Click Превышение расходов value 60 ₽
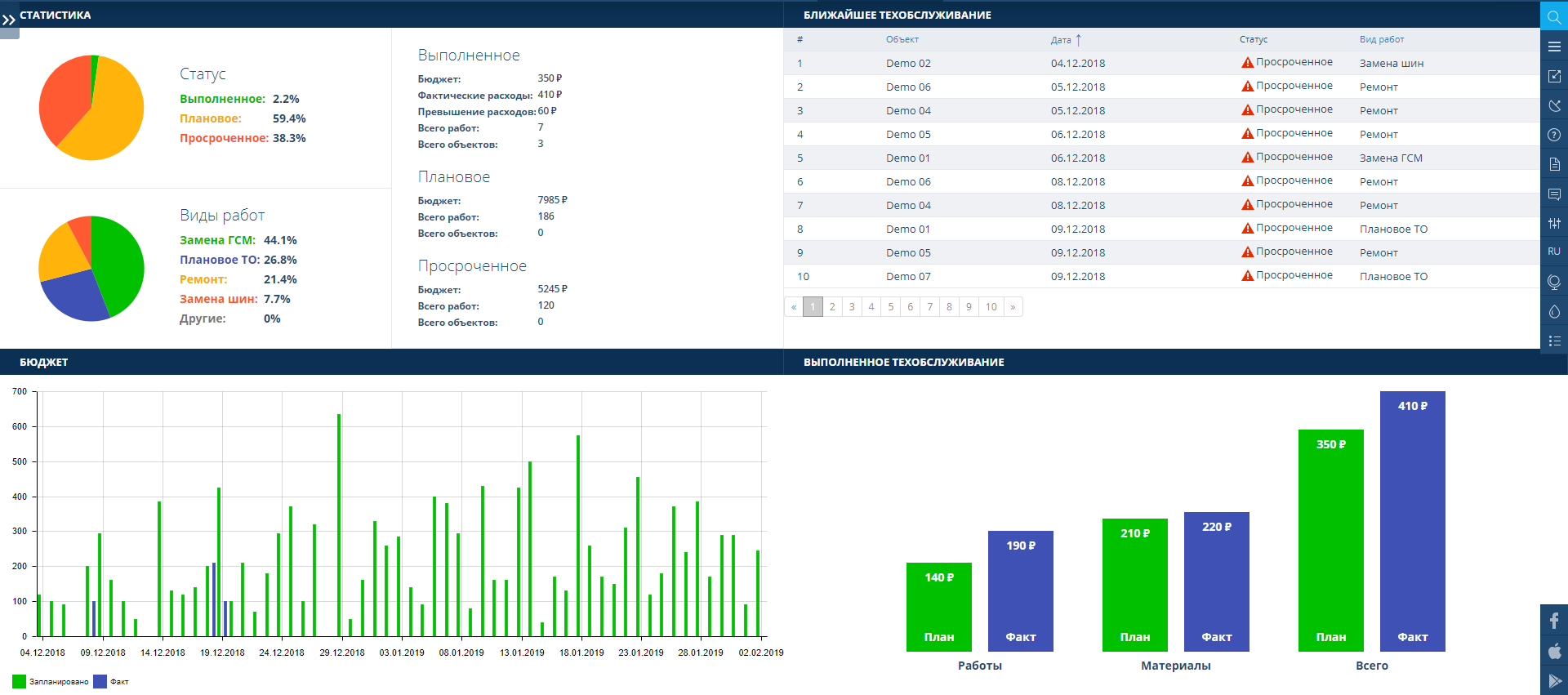 547,111
